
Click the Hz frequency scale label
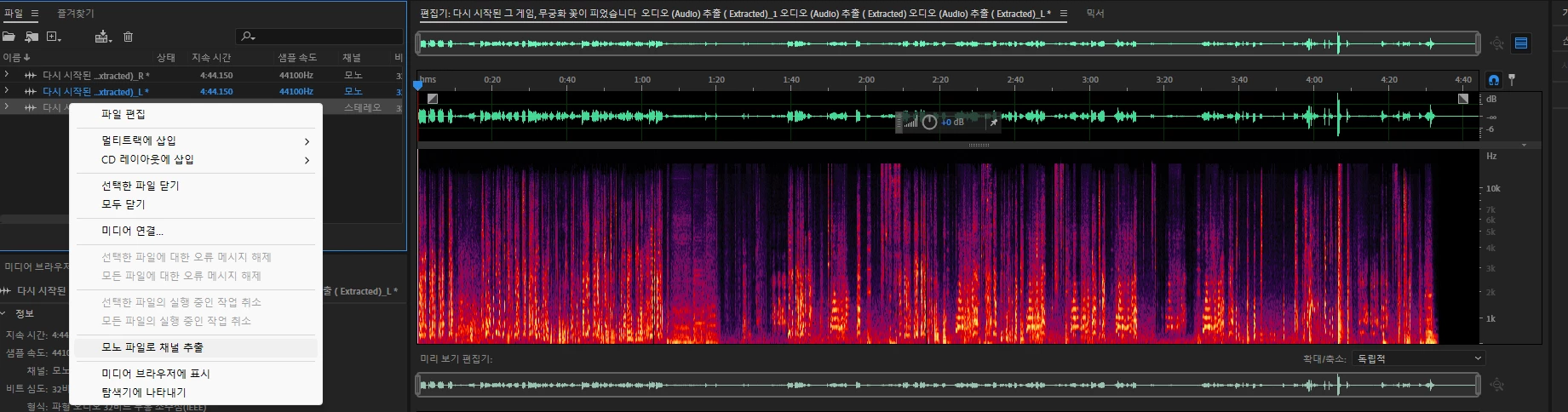click(1491, 156)
